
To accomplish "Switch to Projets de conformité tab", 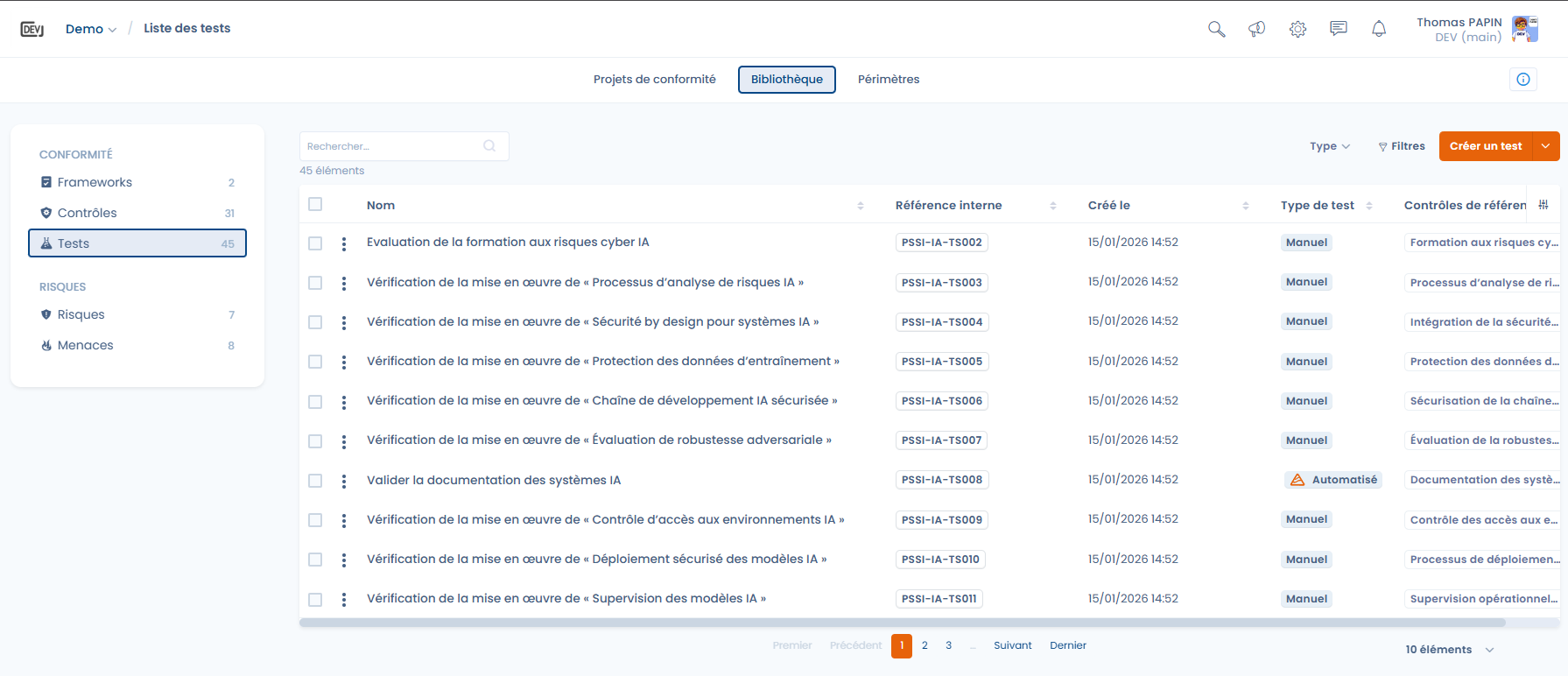I will coord(654,80).
